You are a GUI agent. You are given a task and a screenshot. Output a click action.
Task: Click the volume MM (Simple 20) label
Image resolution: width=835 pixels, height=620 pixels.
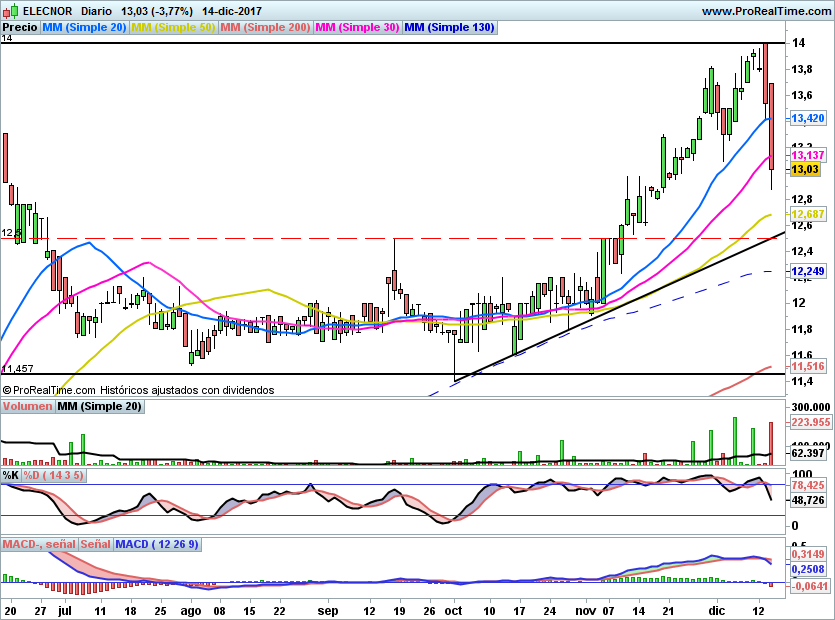99,406
